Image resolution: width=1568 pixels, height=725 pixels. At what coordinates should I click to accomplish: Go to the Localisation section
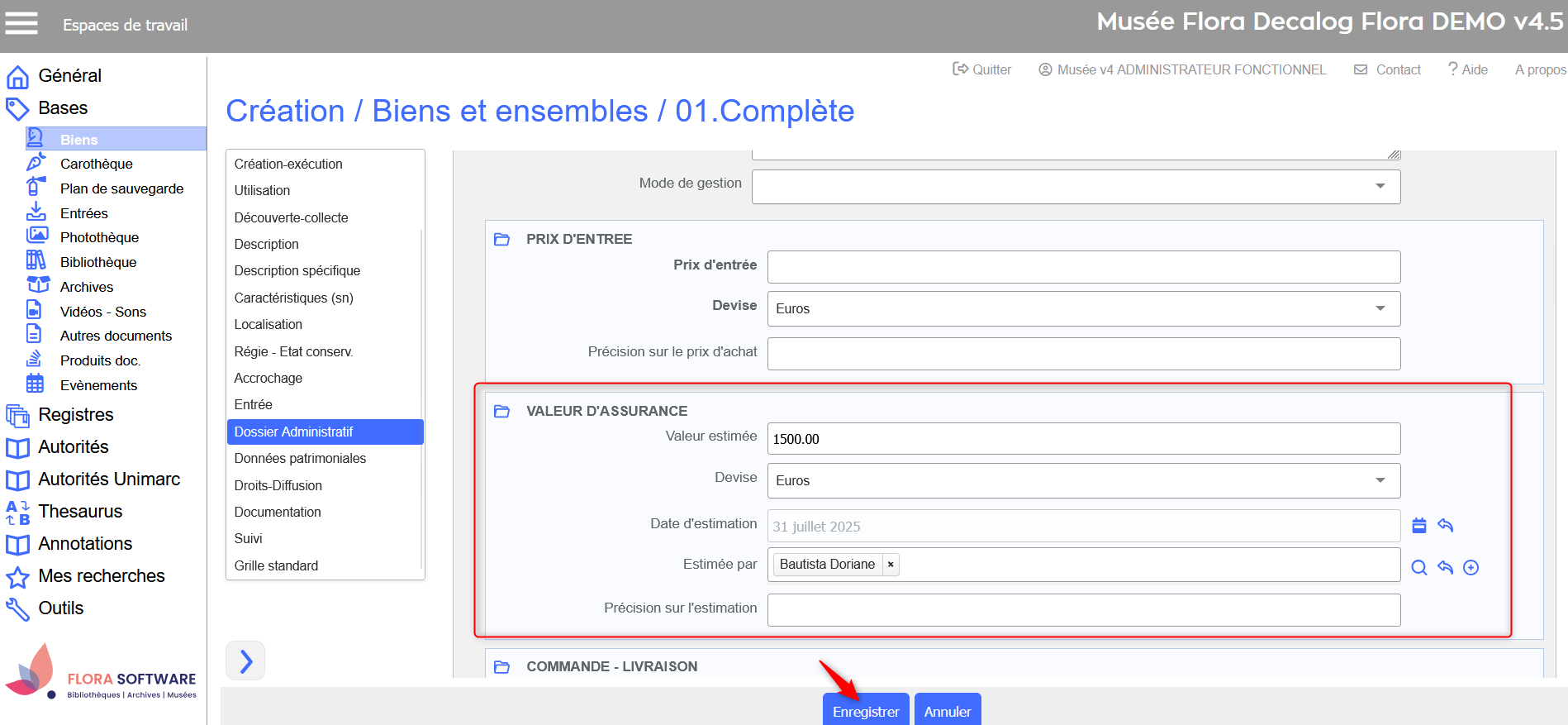click(x=268, y=324)
